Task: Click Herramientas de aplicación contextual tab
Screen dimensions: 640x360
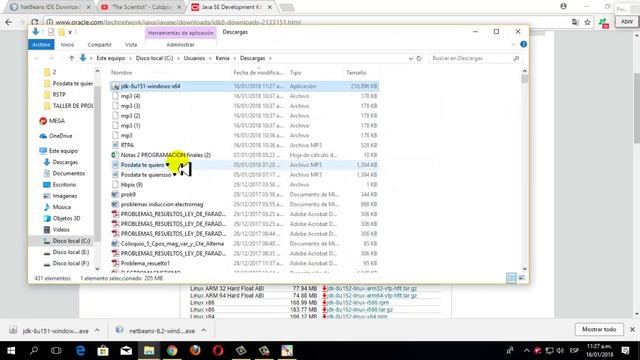Action: point(180,33)
